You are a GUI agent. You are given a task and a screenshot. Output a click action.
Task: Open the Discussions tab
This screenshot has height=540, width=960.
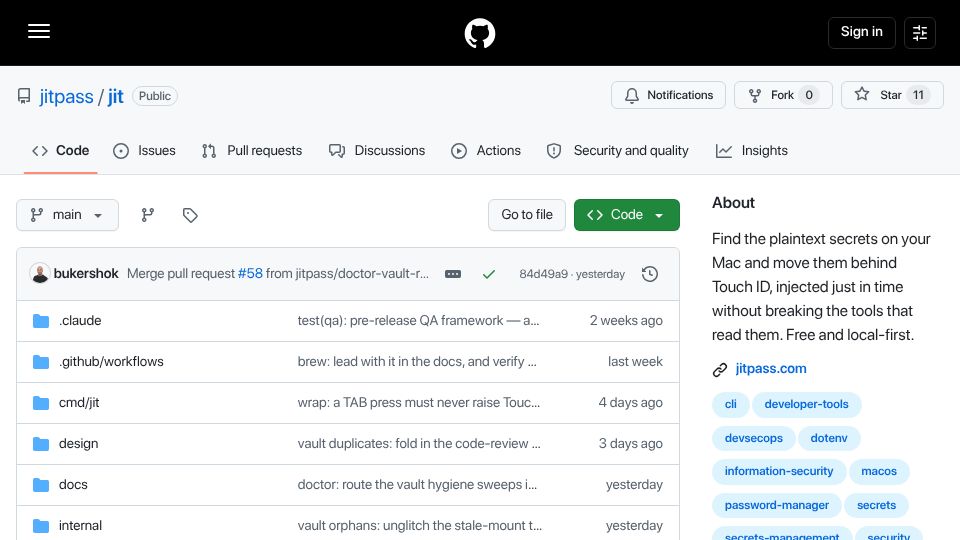[x=377, y=151]
